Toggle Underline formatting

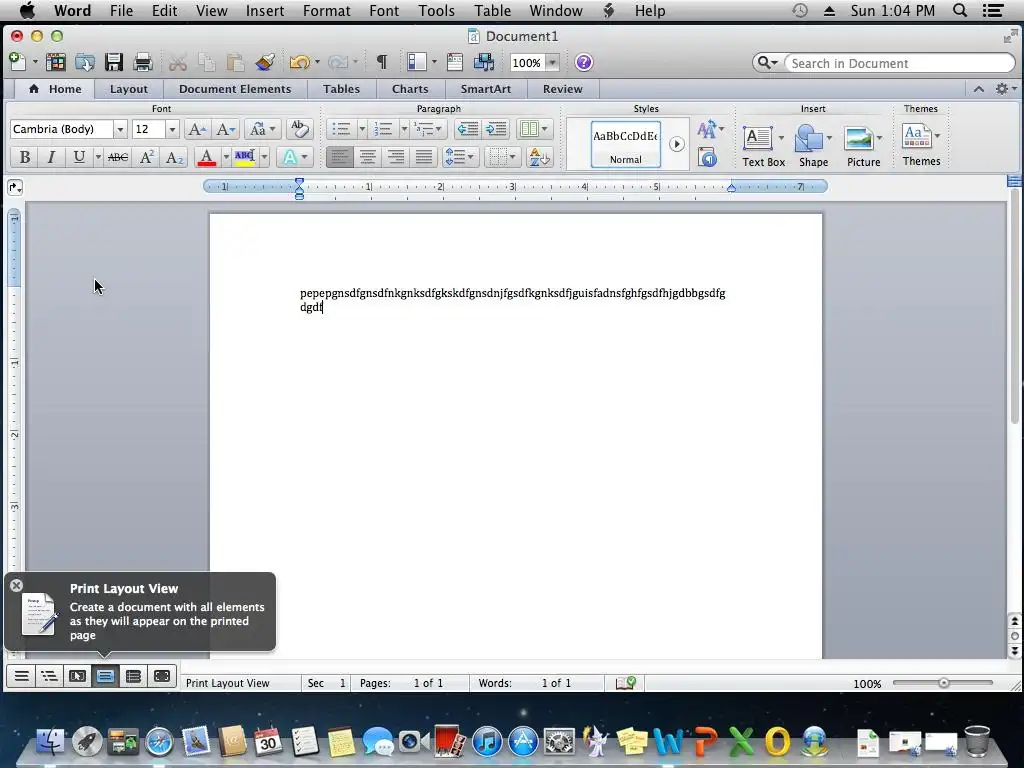pyautogui.click(x=79, y=157)
